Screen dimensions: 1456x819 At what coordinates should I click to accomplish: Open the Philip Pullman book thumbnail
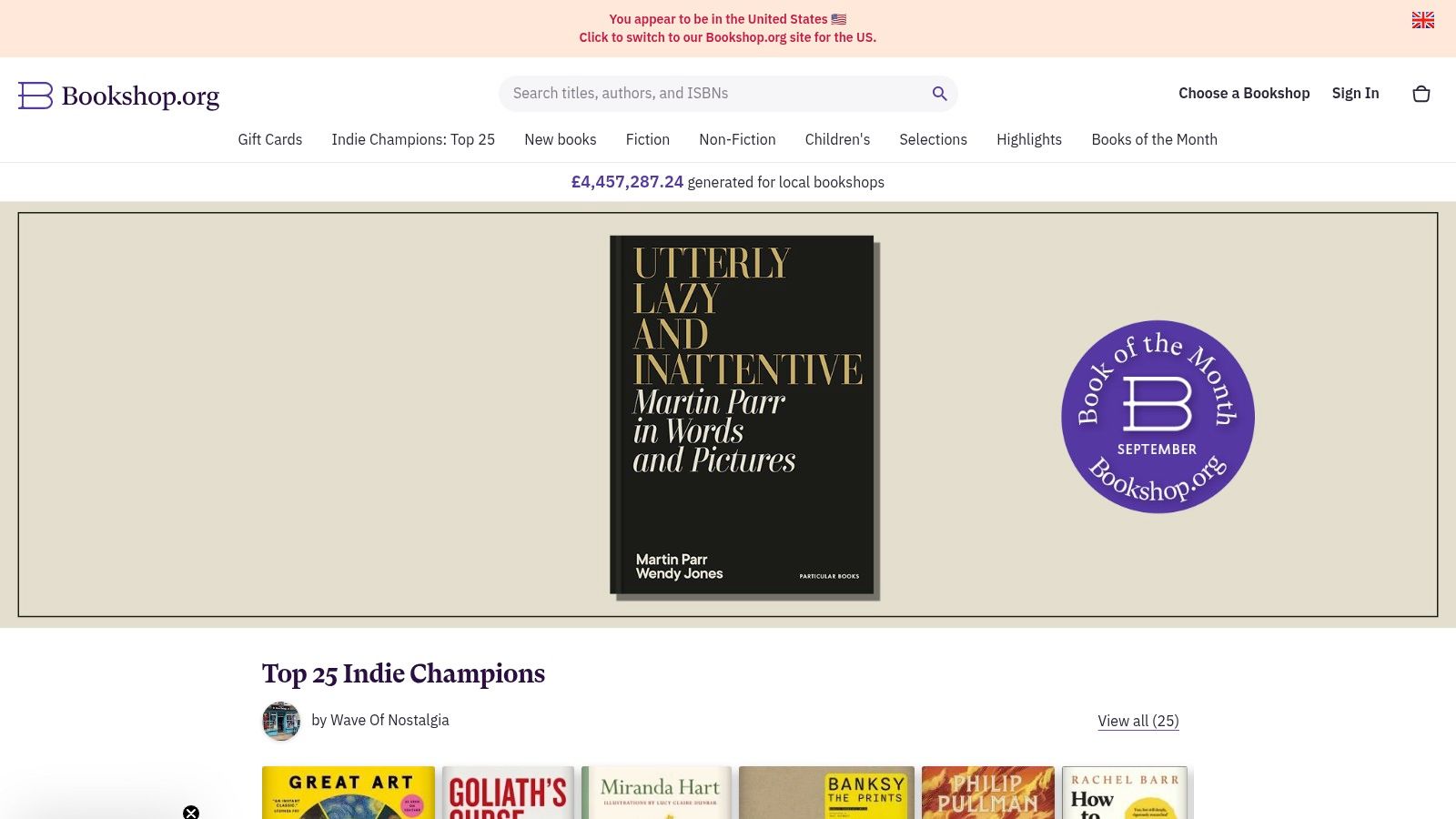988,793
